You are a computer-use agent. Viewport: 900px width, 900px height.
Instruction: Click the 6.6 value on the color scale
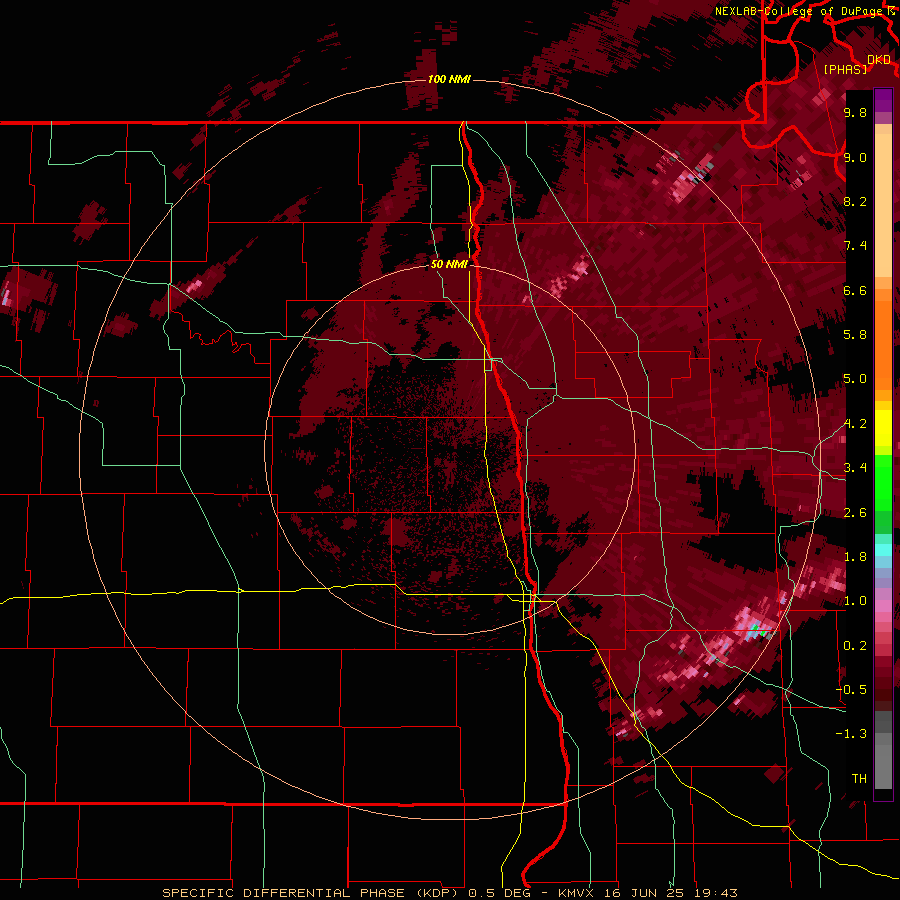[855, 290]
